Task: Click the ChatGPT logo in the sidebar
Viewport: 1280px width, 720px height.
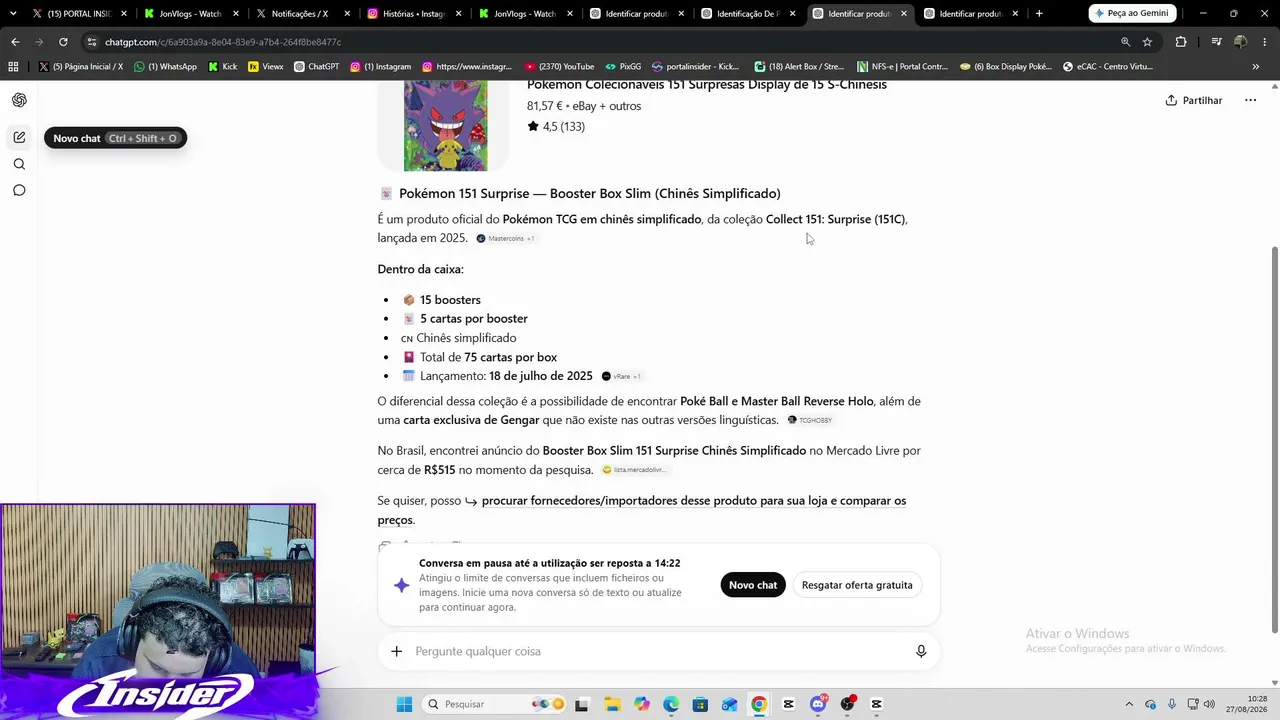Action: (x=19, y=100)
